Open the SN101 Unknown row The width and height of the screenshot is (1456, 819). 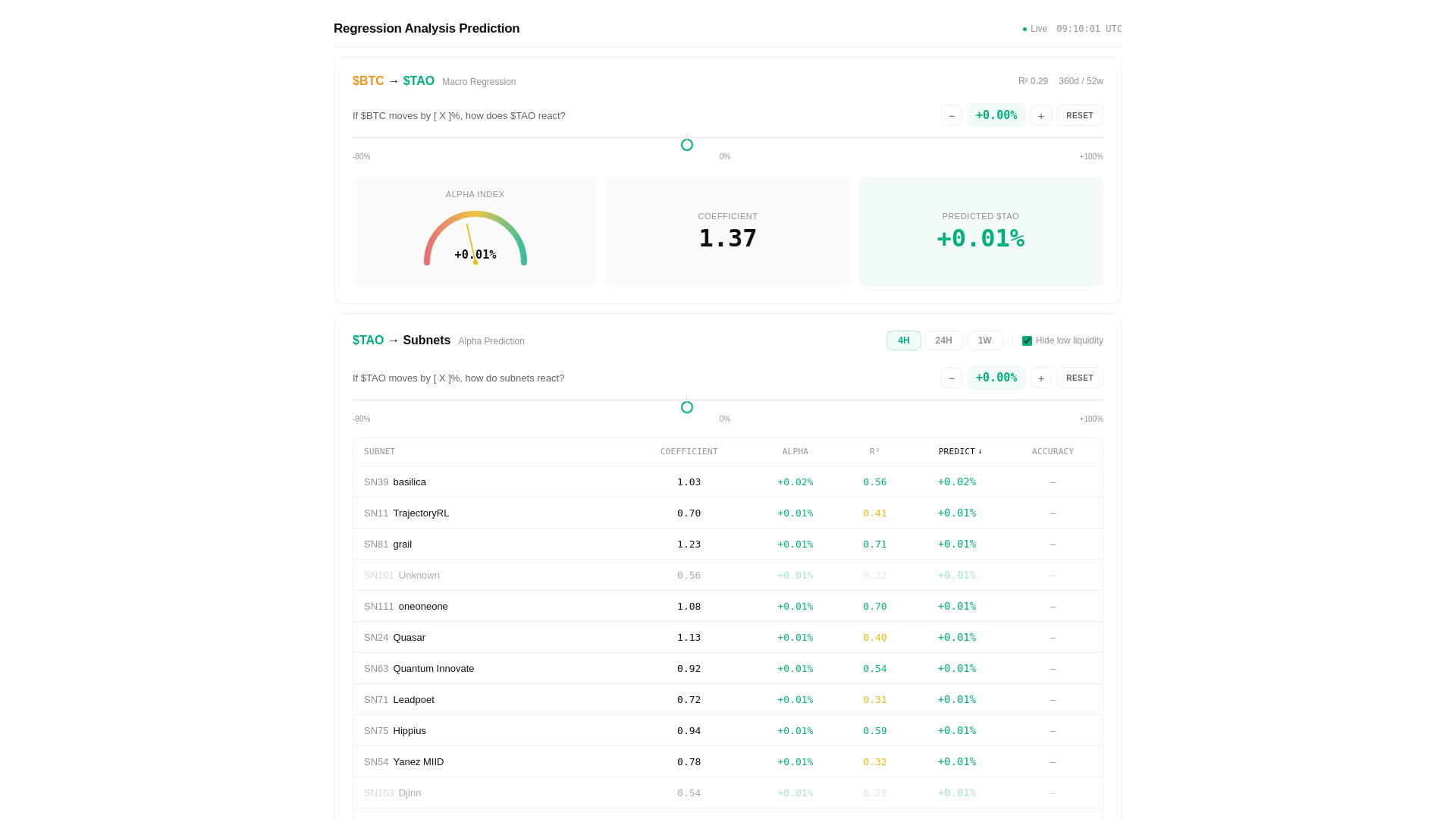(x=728, y=575)
